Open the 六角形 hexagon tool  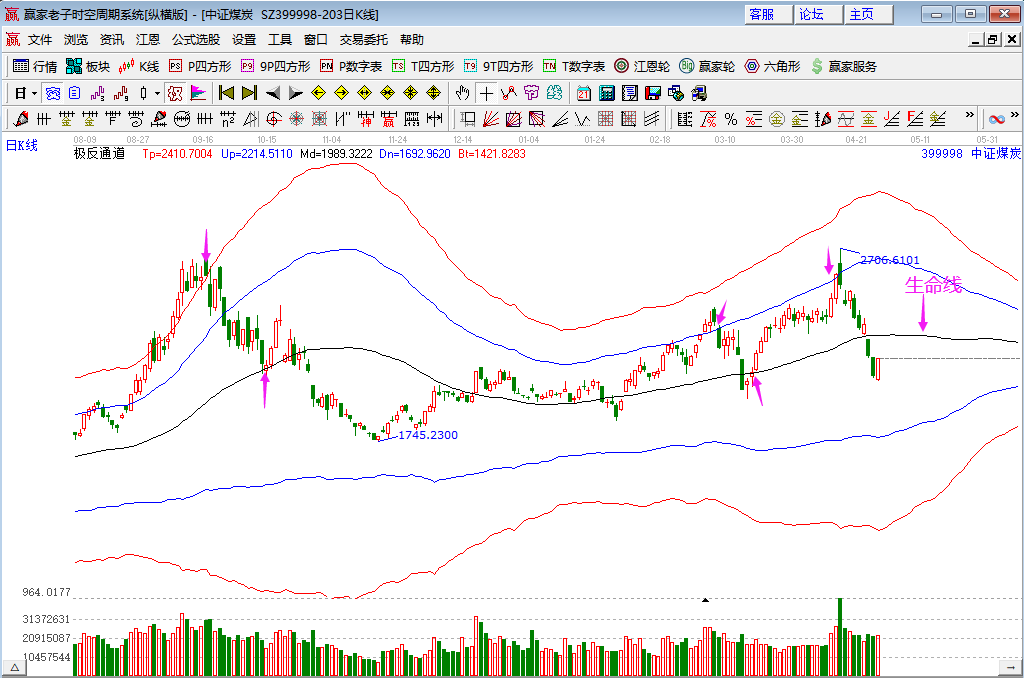(x=773, y=66)
